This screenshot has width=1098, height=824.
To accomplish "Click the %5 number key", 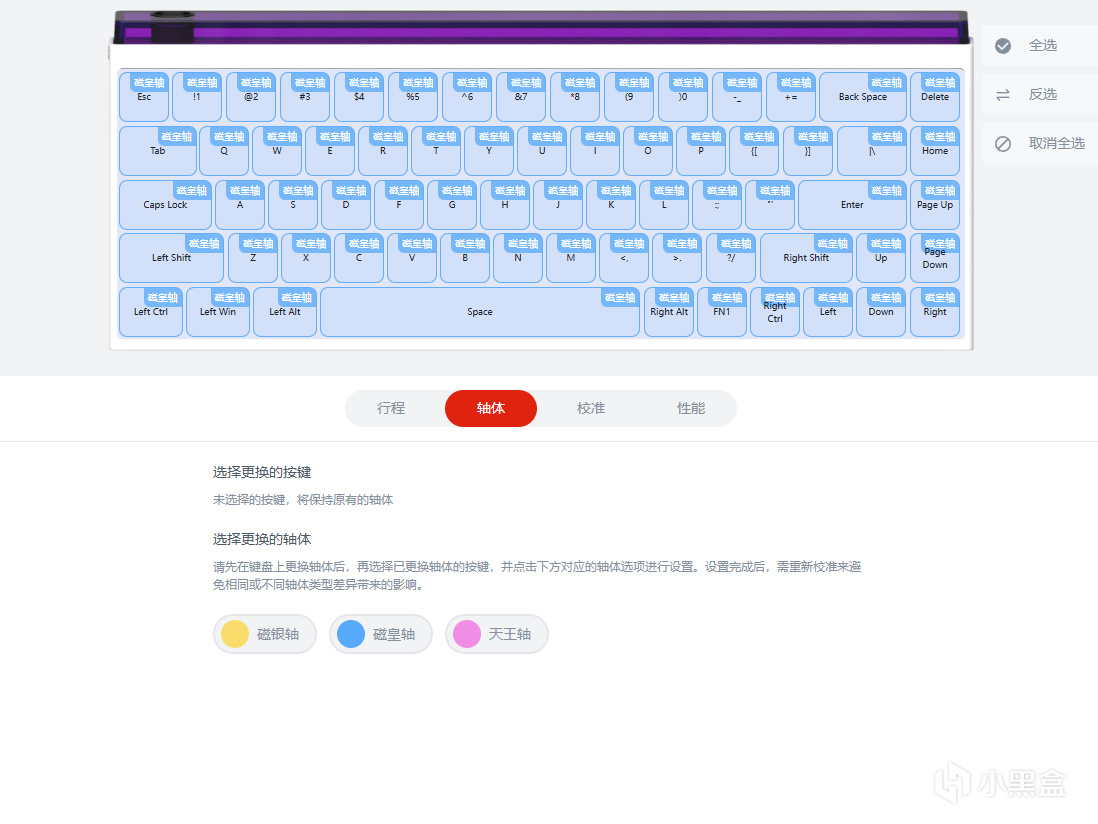I will (x=413, y=97).
